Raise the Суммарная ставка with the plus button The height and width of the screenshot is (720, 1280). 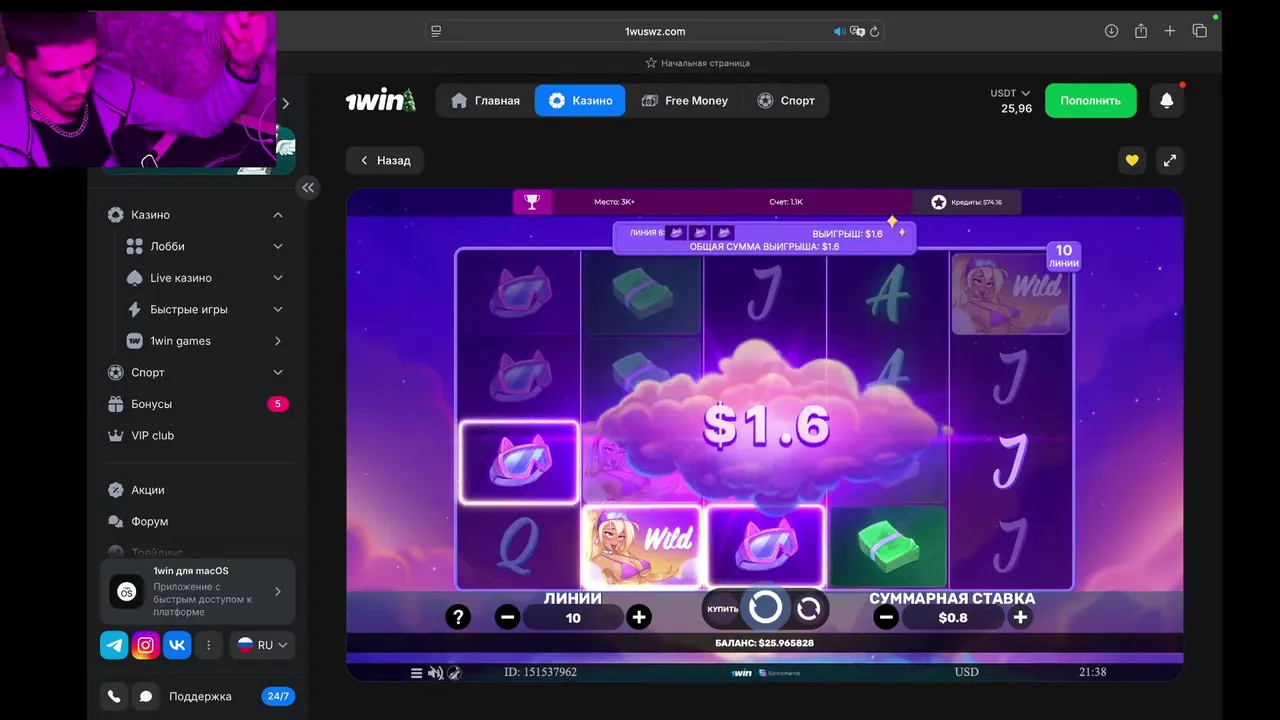coord(1020,617)
